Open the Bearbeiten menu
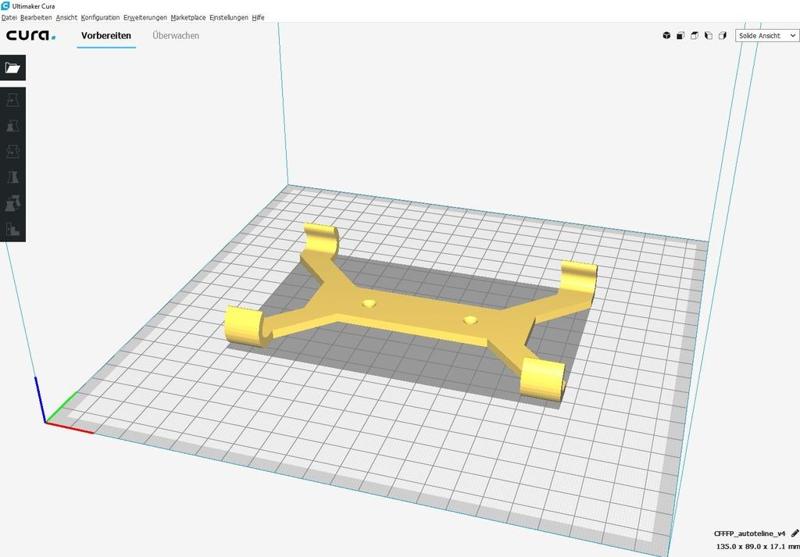 [36, 17]
